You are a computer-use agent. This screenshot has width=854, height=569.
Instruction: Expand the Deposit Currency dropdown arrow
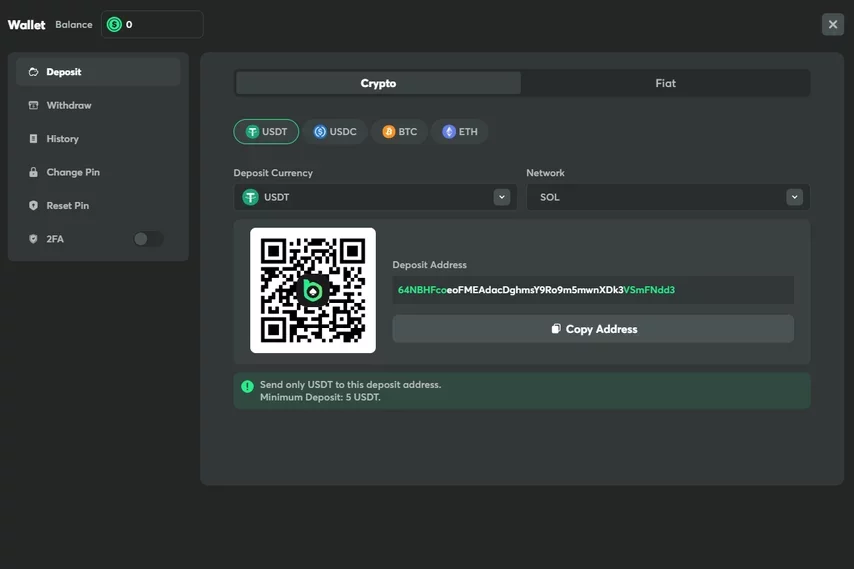[502, 197]
